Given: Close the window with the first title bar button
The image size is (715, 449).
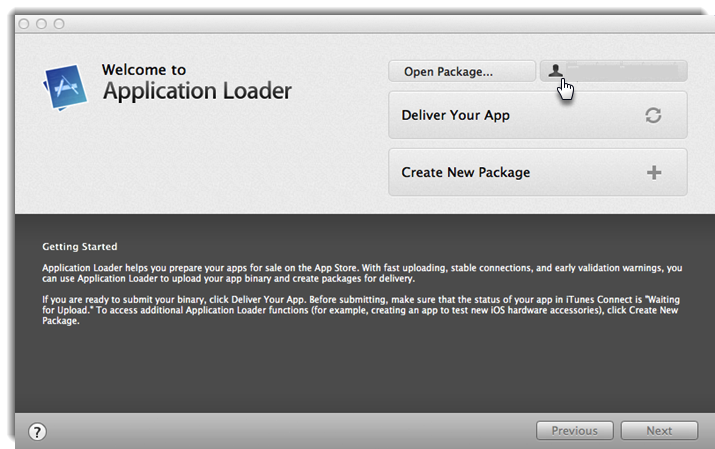Looking at the screenshot, I should pos(24,24).
